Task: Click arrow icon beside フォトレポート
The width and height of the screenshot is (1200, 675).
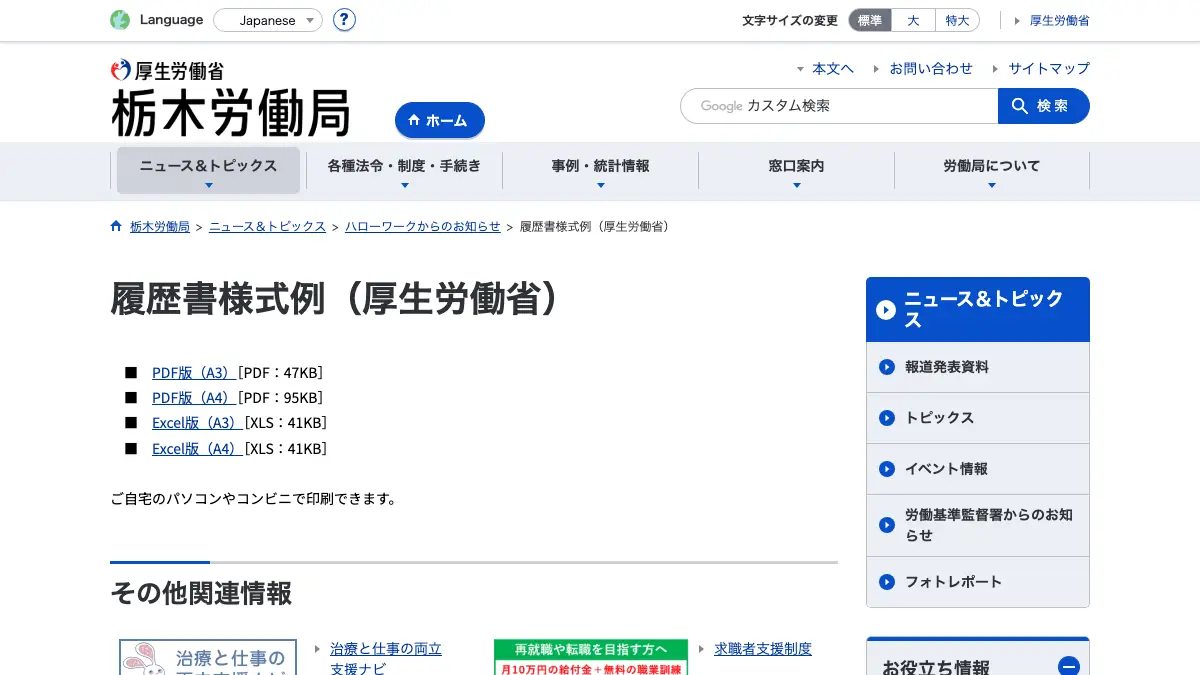Action: [886, 582]
